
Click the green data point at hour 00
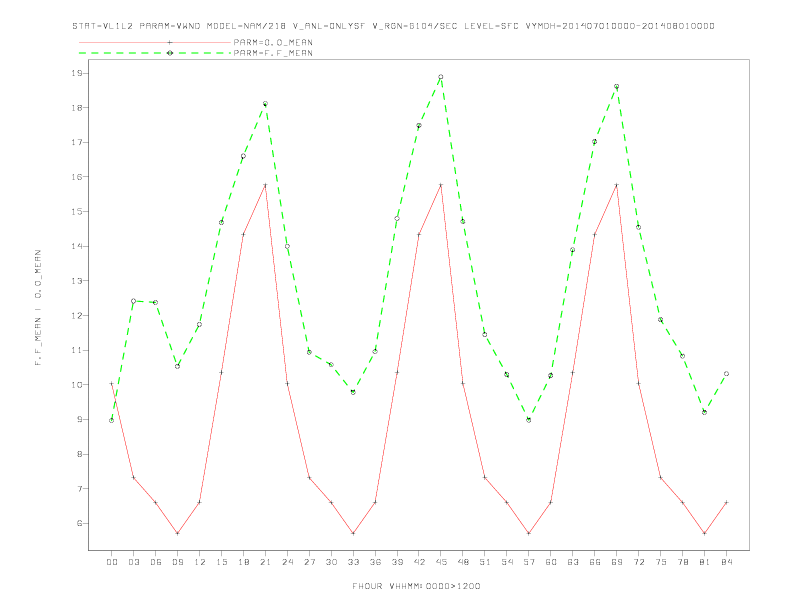point(112,420)
